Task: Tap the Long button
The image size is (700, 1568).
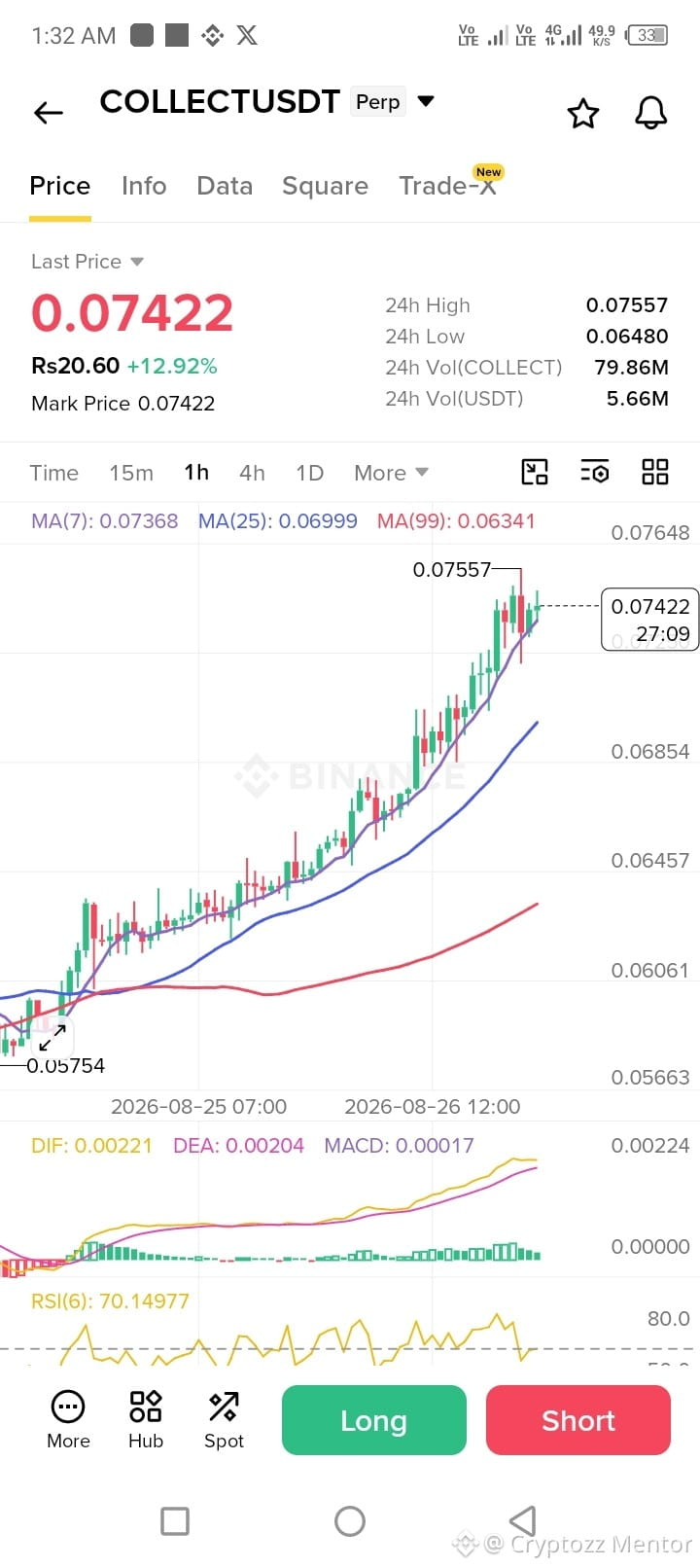Action: coord(374,1420)
